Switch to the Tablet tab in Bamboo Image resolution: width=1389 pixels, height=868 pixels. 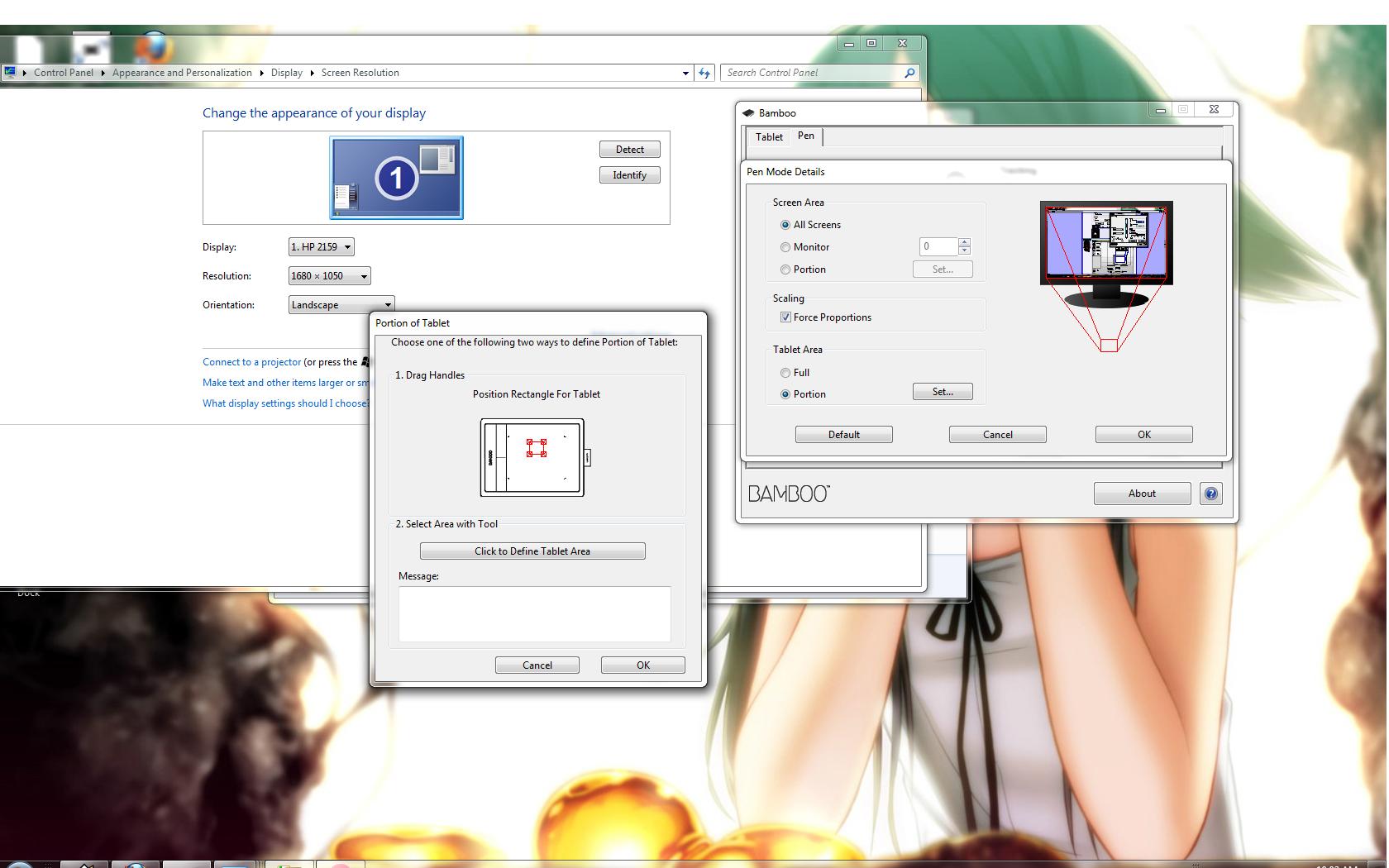tap(769, 137)
